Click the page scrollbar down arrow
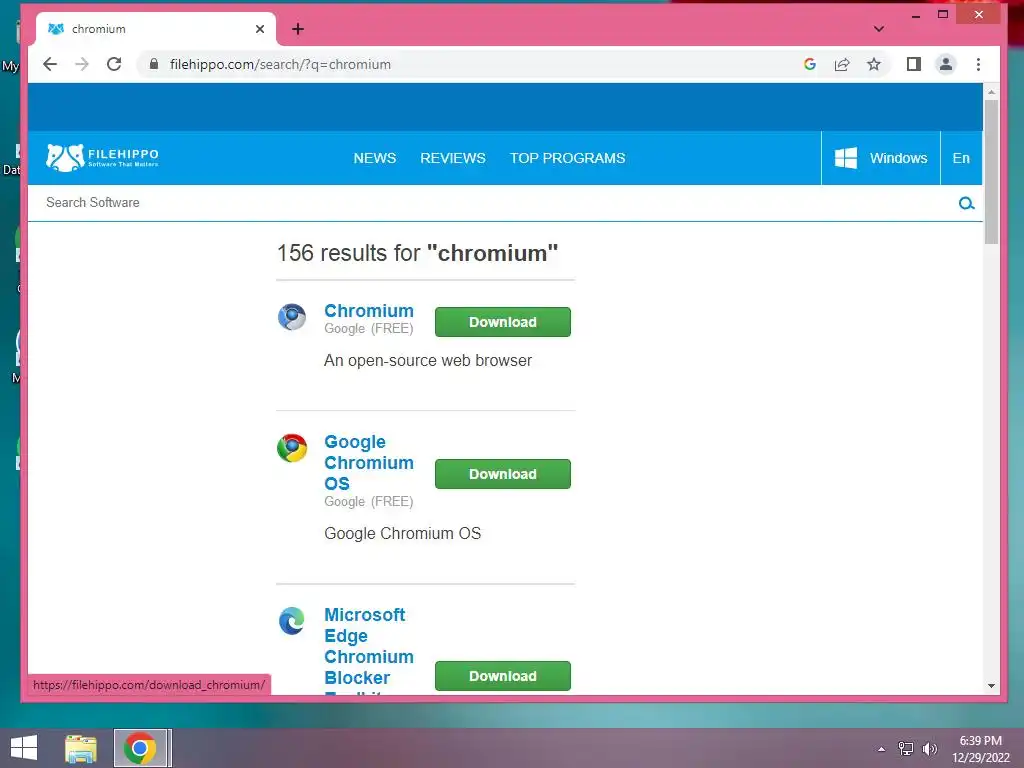This screenshot has width=1024, height=768. (x=991, y=686)
